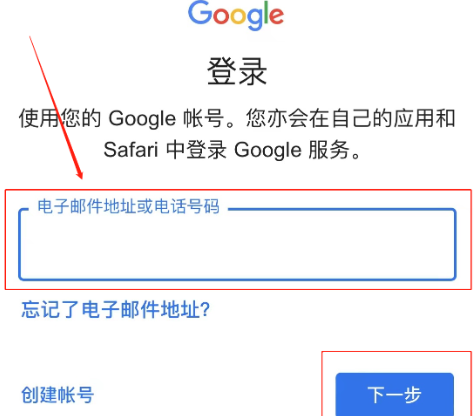
Task: Click the red arrowhead pointing at the field
Action: pos(79,174)
